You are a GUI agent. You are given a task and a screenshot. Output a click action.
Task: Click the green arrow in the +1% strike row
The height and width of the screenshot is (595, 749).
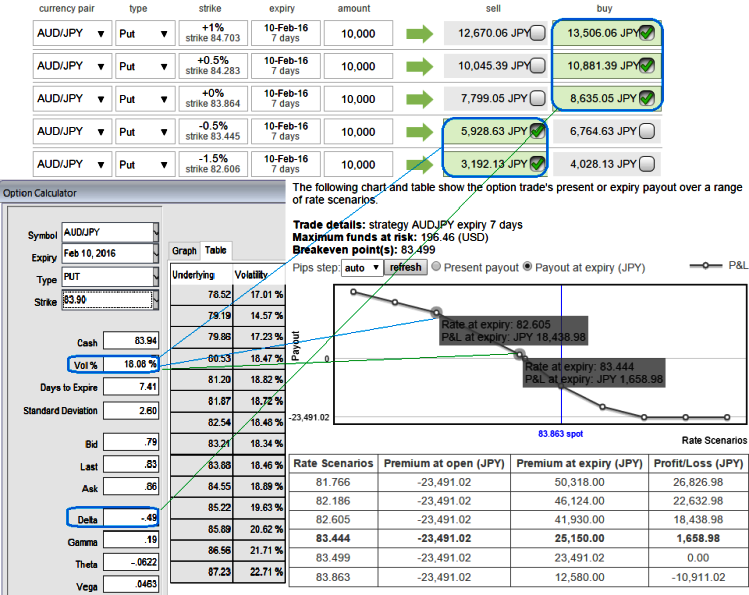click(x=420, y=35)
